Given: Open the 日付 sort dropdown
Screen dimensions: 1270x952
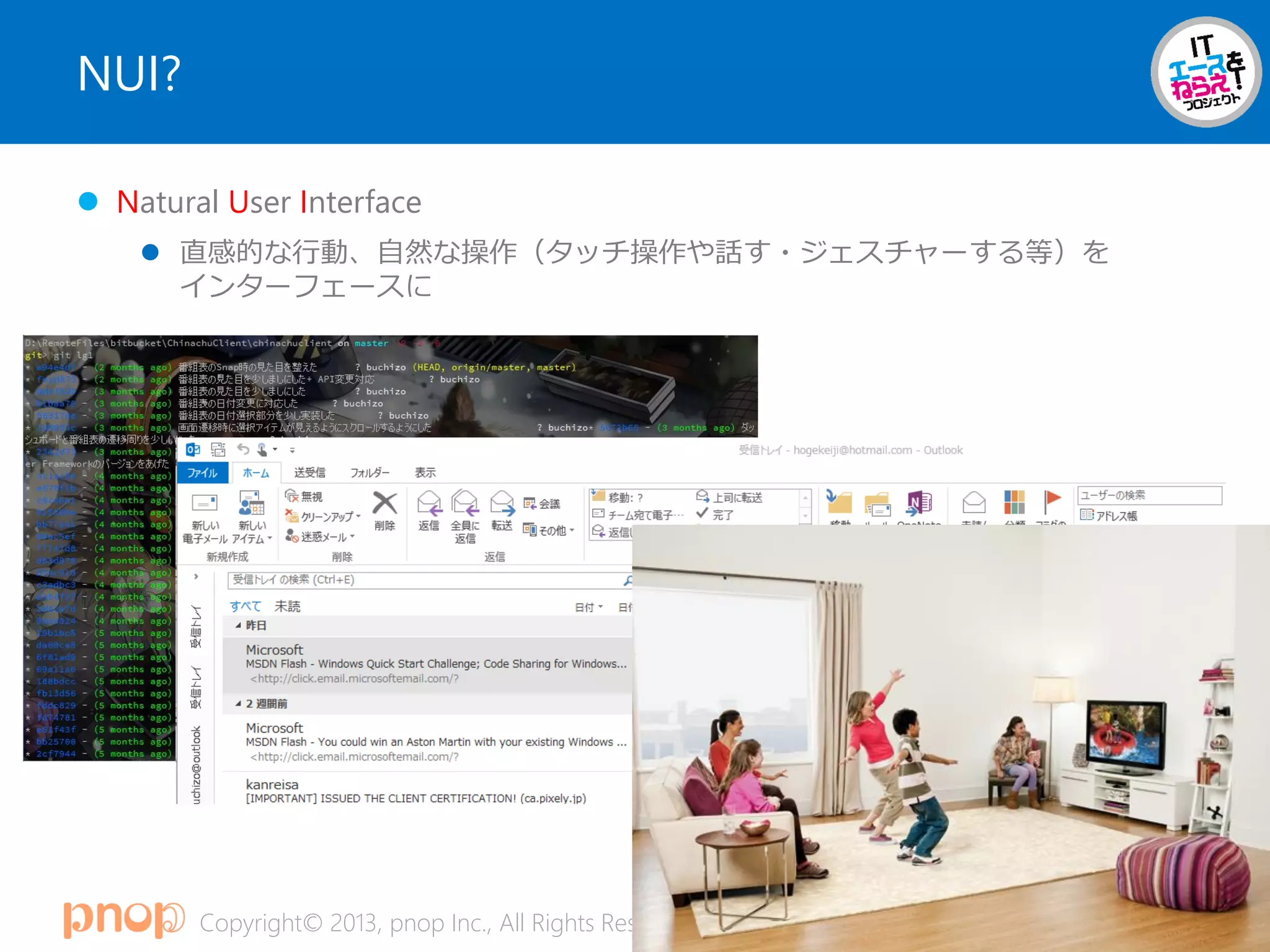Looking at the screenshot, I should coord(588,607).
